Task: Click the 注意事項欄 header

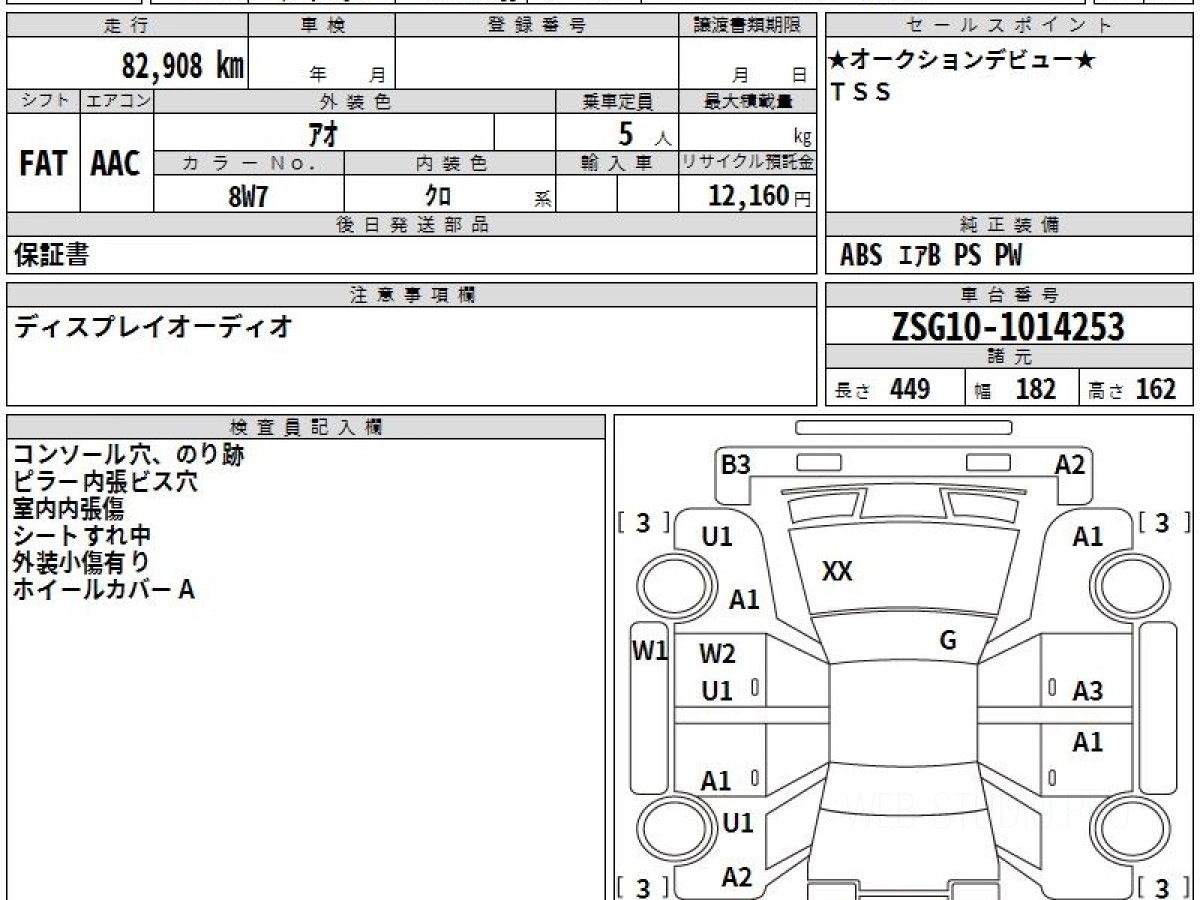Action: pyautogui.click(x=412, y=295)
